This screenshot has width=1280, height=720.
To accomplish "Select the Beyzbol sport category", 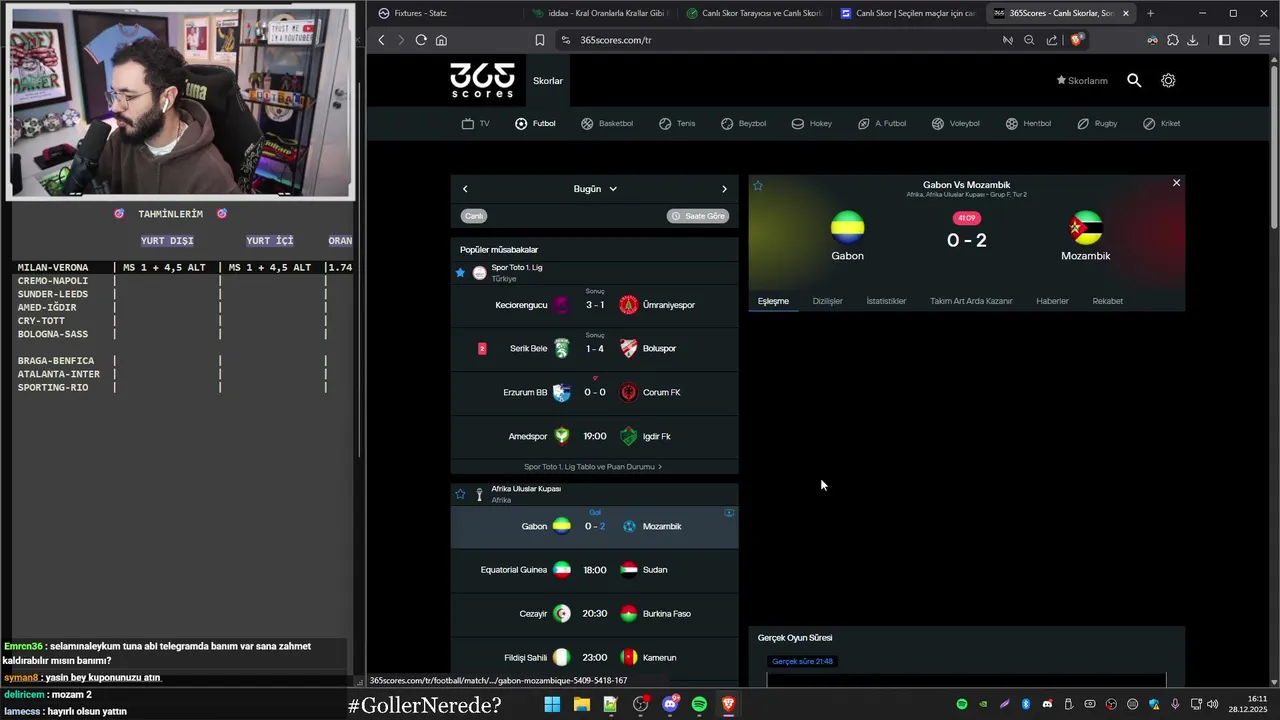I will click(743, 124).
